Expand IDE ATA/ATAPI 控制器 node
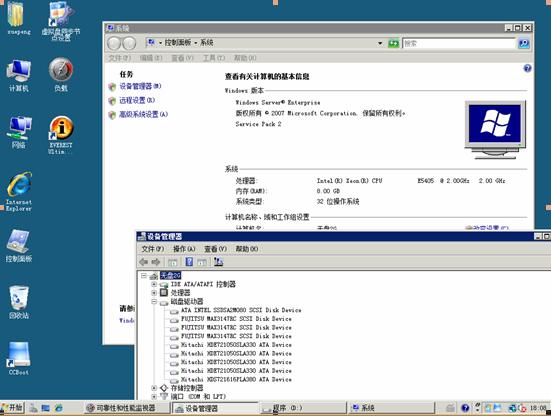The image size is (551, 416). [x=154, y=284]
